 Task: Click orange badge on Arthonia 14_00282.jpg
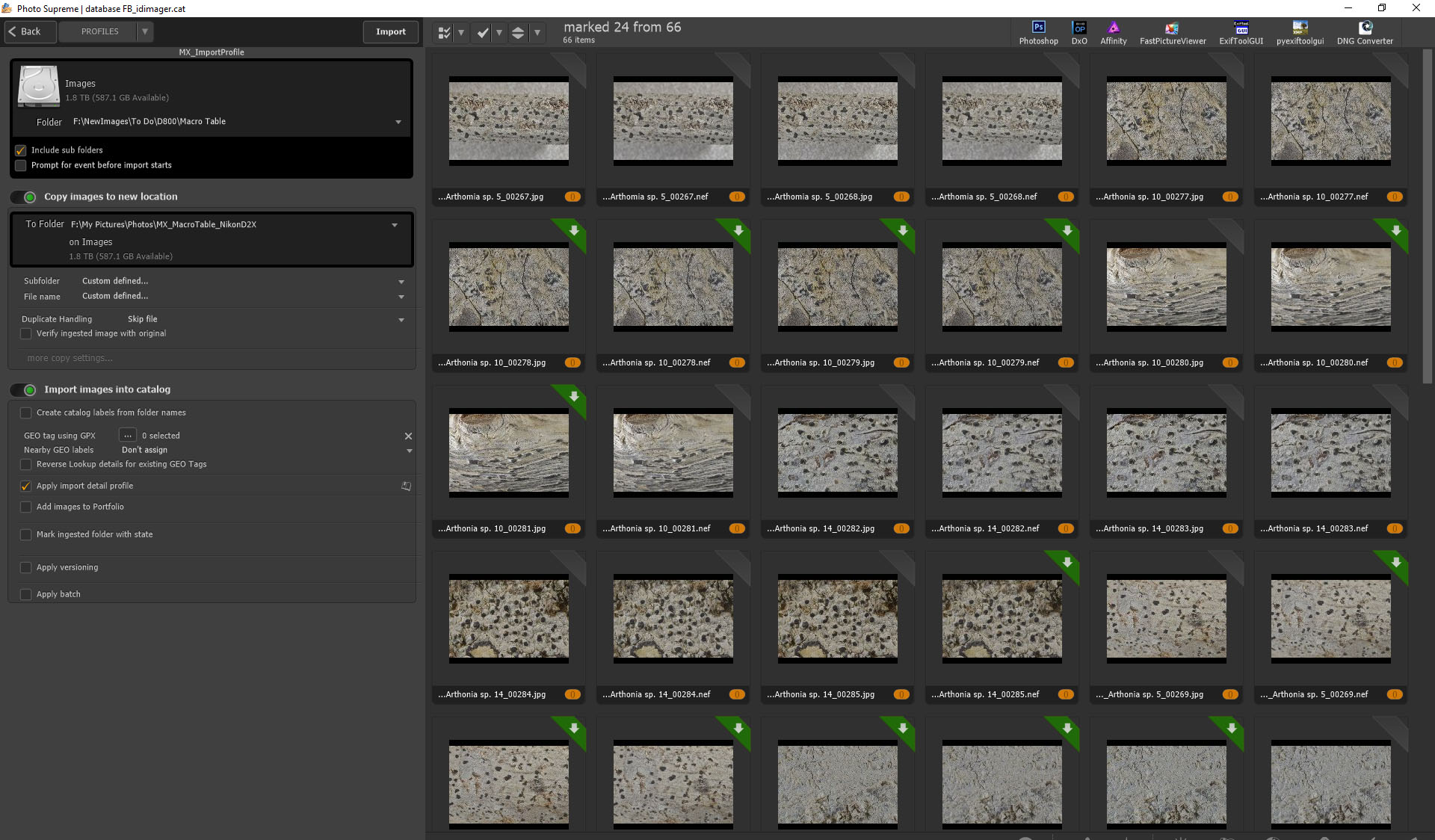[x=901, y=528]
